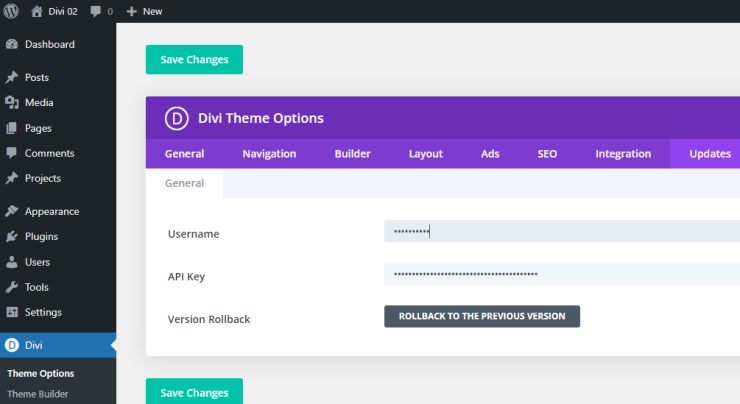The height and width of the screenshot is (404, 740).
Task: Click the Media icon in sidebar
Action: coord(12,102)
